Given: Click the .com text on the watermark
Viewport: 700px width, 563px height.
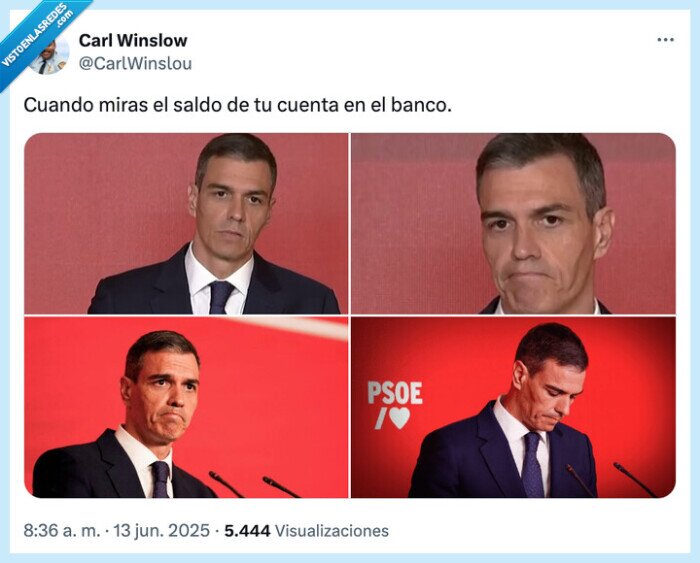Looking at the screenshot, I should [64, 17].
